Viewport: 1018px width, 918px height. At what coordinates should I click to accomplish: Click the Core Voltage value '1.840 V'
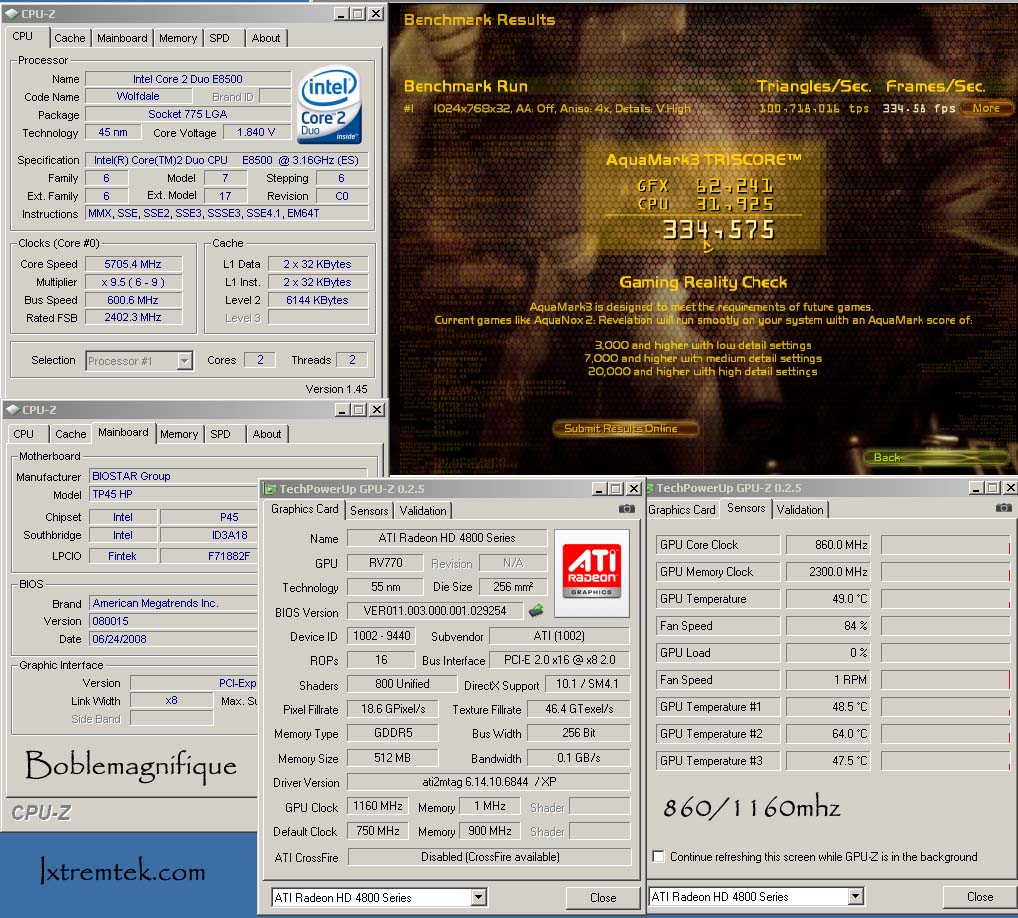pyautogui.click(x=256, y=132)
